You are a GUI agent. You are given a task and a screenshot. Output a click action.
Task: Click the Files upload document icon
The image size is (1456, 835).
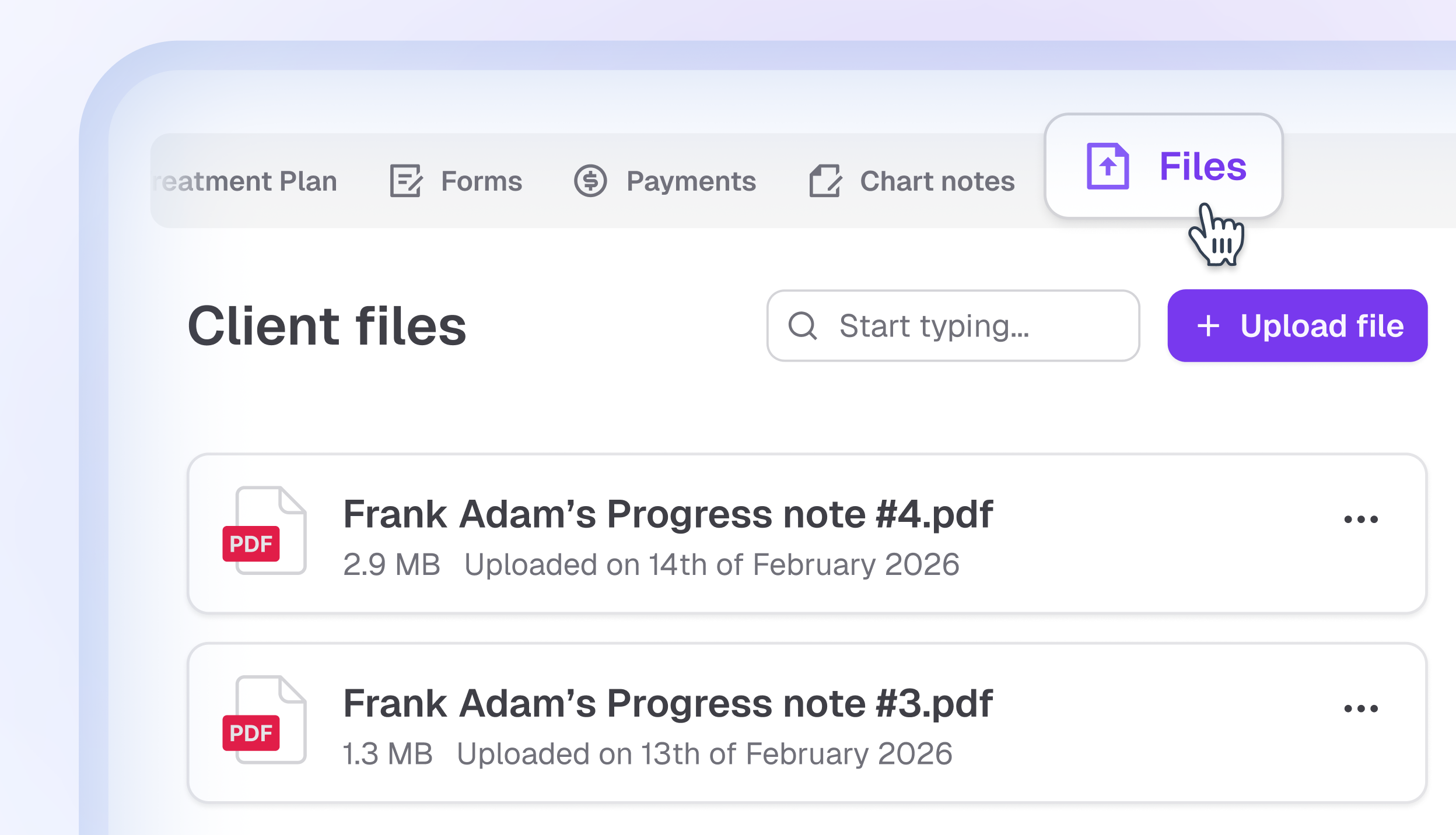(1107, 167)
